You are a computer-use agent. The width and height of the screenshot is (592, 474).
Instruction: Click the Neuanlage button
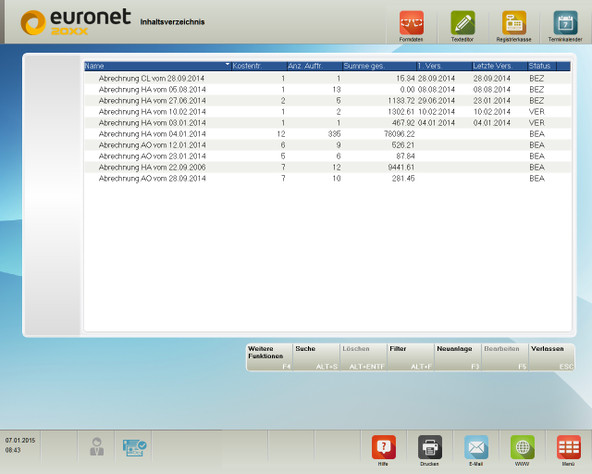click(x=457, y=357)
